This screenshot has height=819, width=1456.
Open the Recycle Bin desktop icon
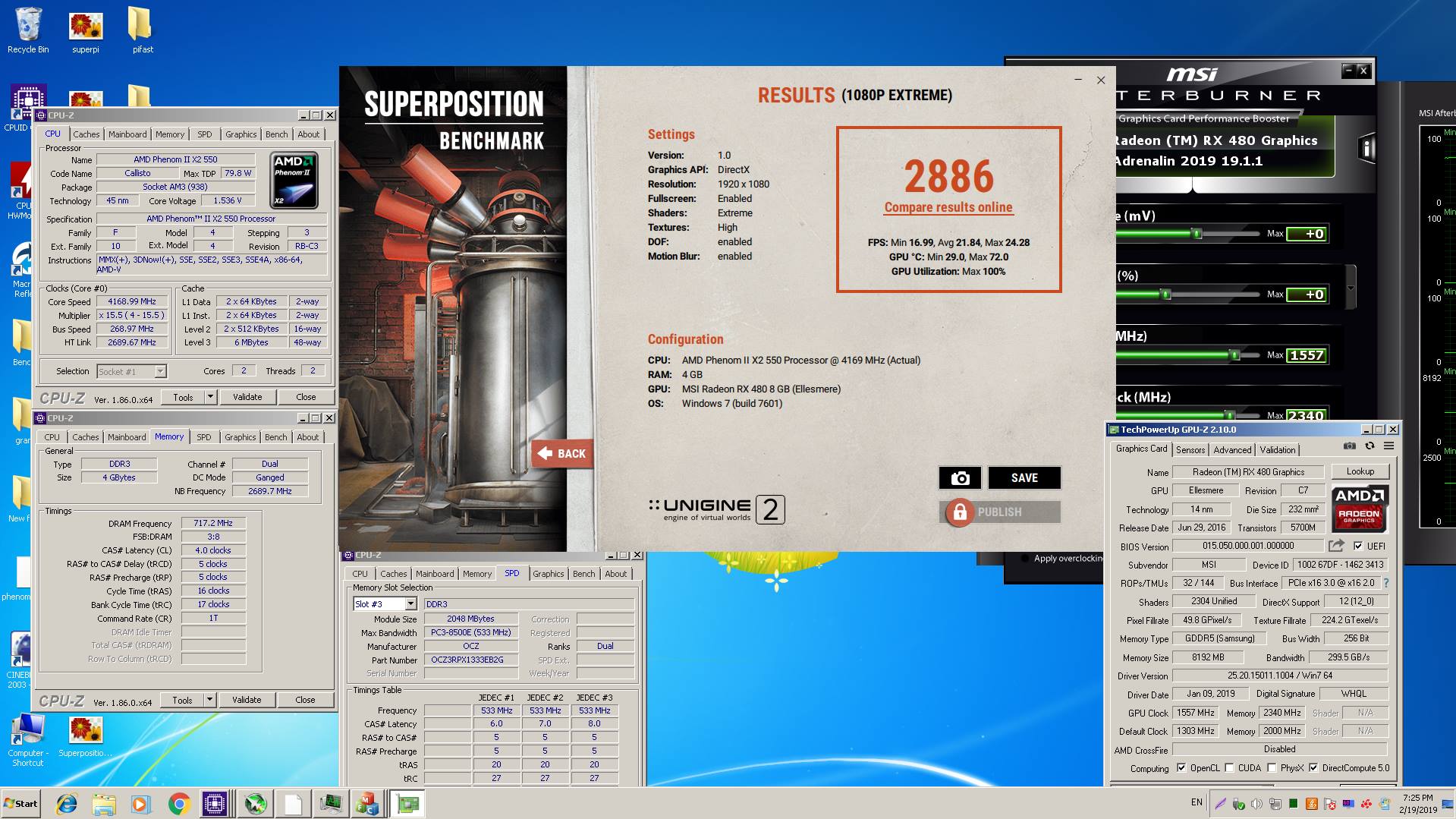(28, 30)
